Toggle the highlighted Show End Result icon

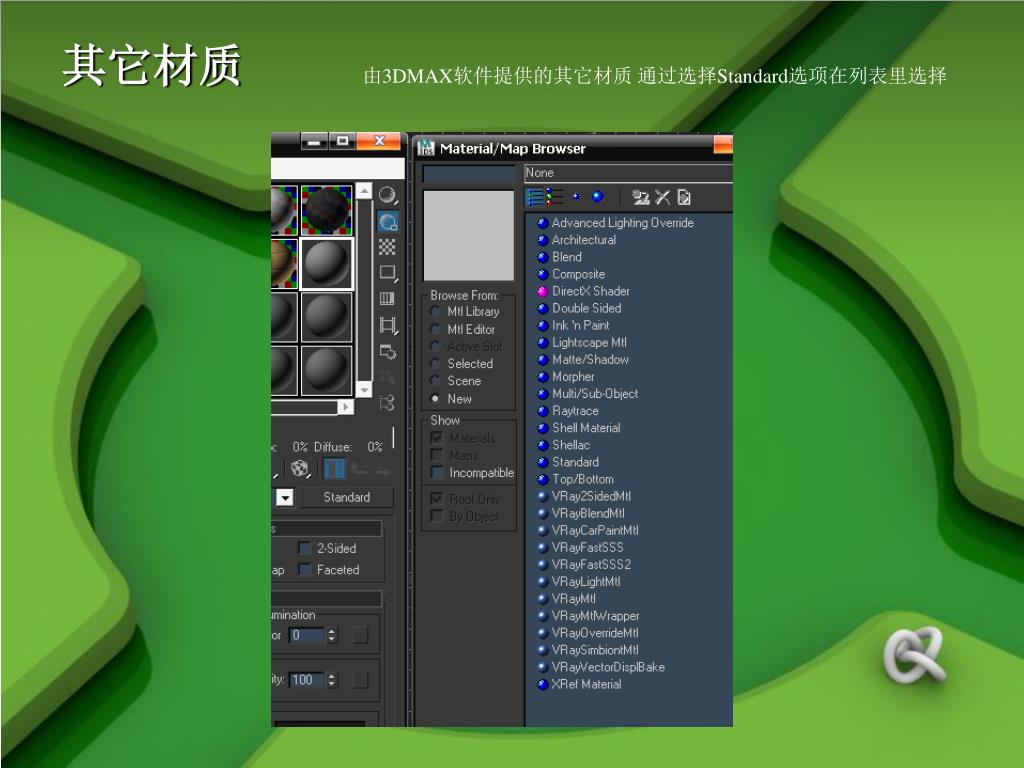pos(334,468)
